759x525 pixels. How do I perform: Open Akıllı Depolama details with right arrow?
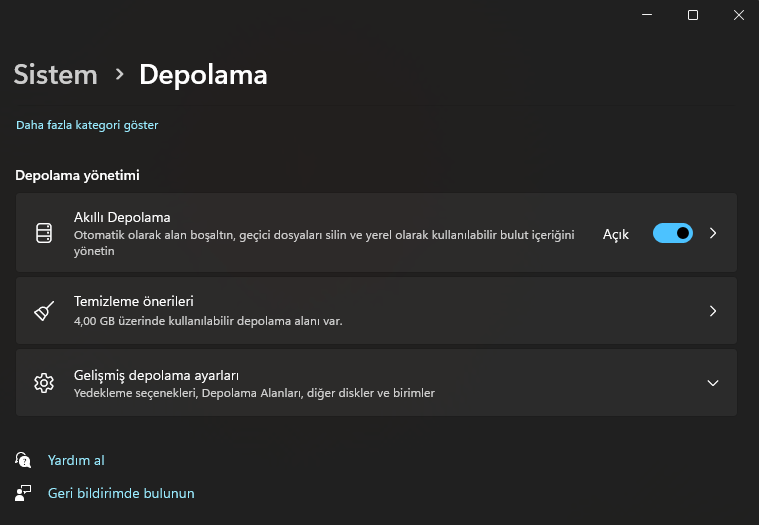pyautogui.click(x=713, y=233)
